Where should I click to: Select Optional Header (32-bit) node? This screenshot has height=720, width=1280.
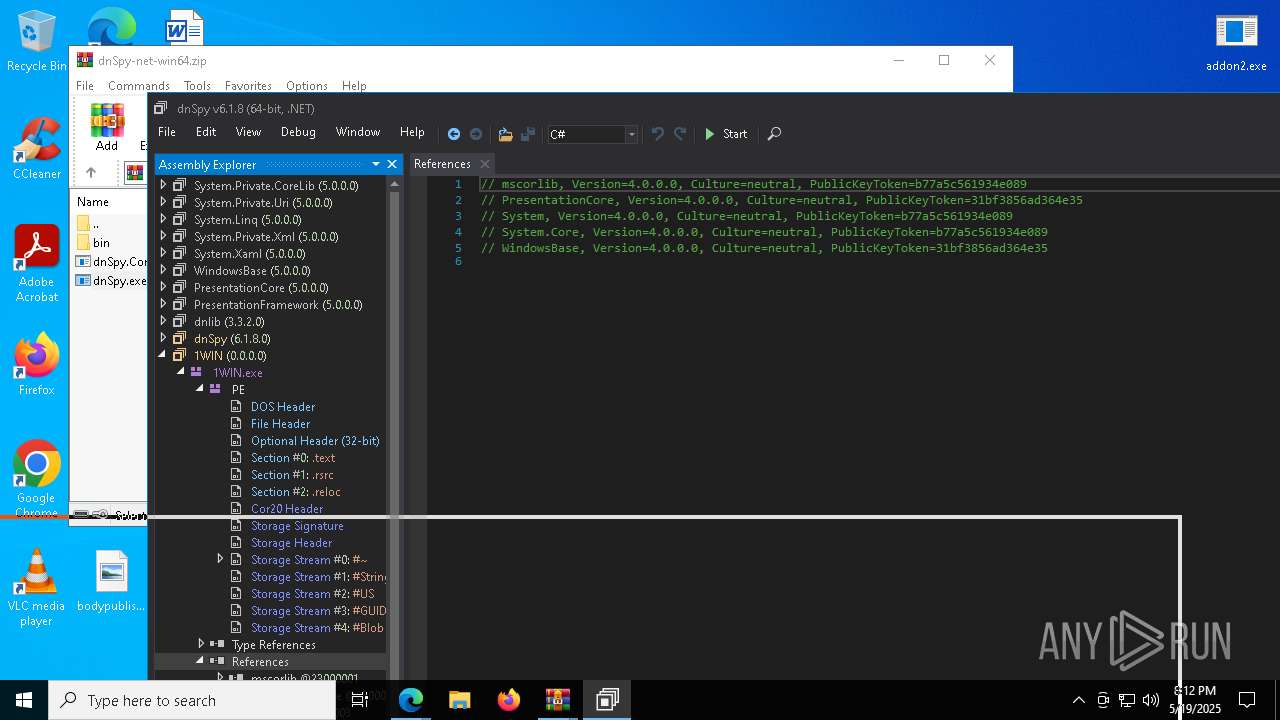pos(315,440)
